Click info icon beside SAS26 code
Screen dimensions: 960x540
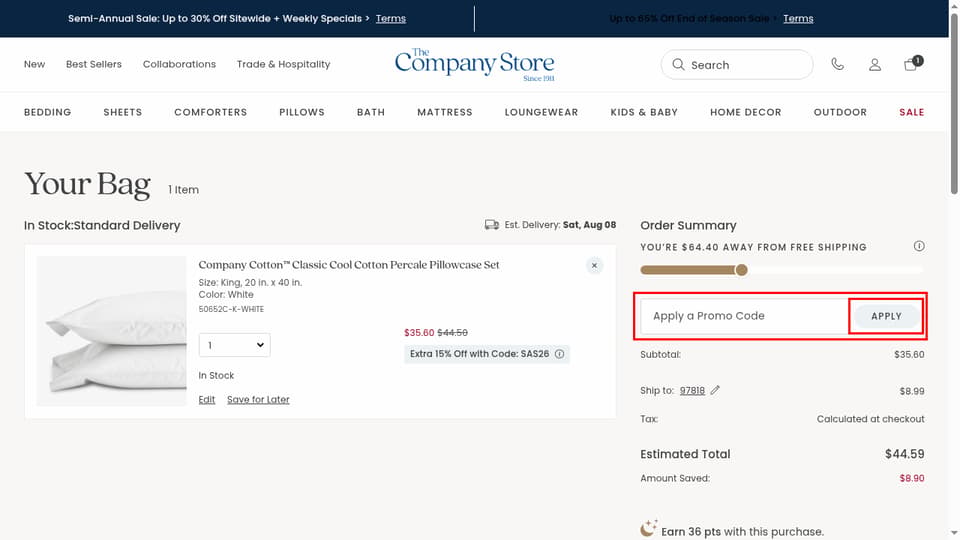pyautogui.click(x=560, y=354)
